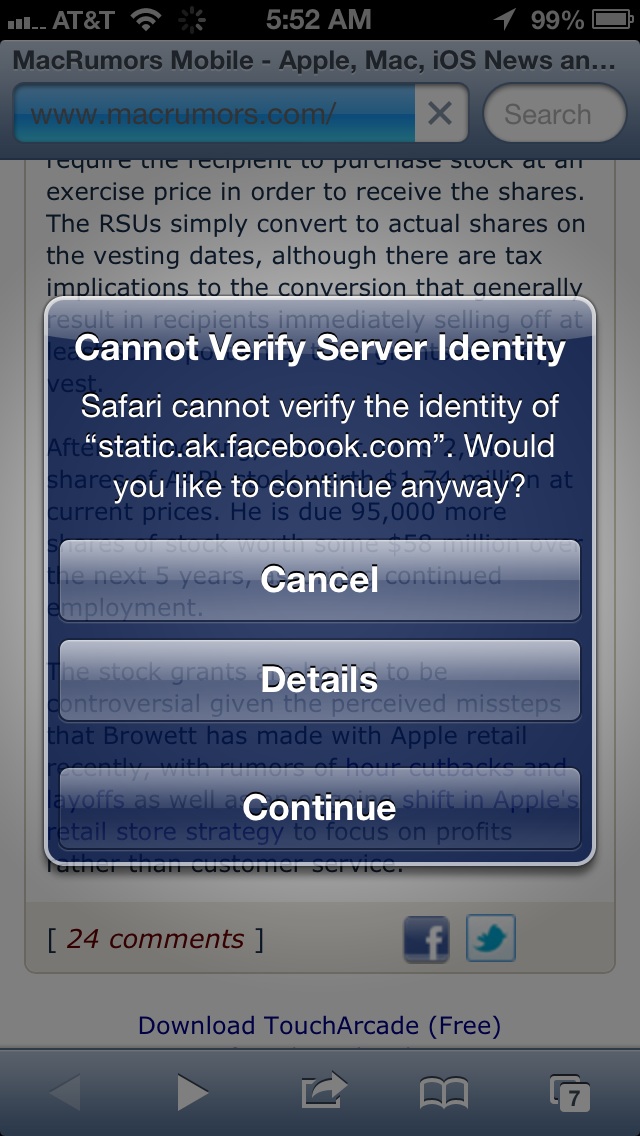Tap the Cancel button in the alert
This screenshot has height=1136, width=640.
pos(320,580)
